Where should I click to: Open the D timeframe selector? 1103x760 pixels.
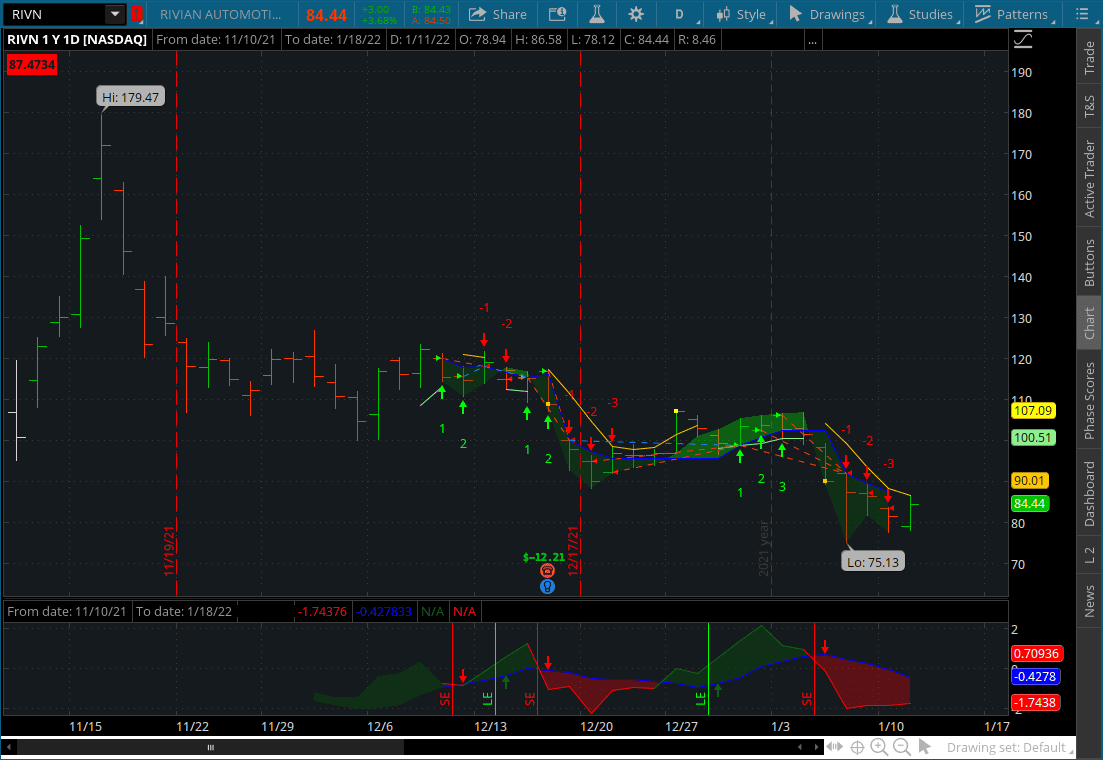(681, 14)
